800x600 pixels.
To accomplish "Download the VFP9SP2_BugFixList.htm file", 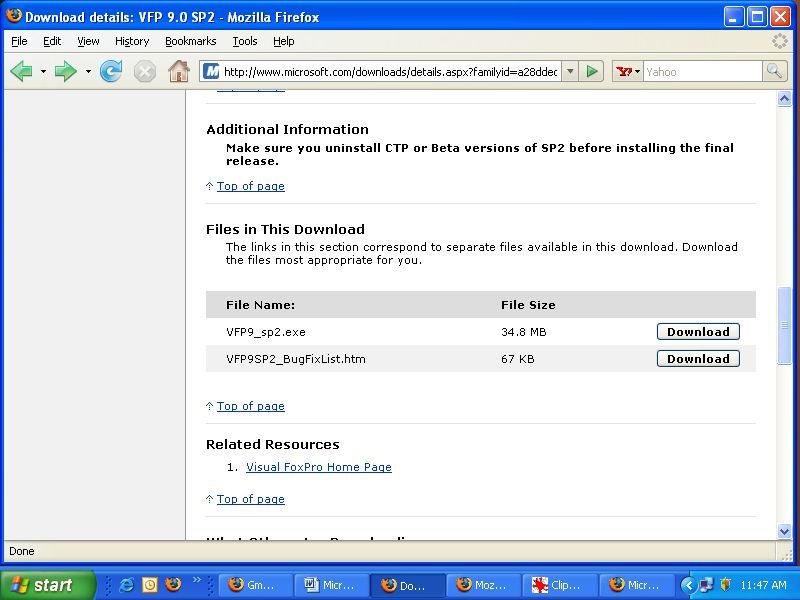I will [x=698, y=359].
